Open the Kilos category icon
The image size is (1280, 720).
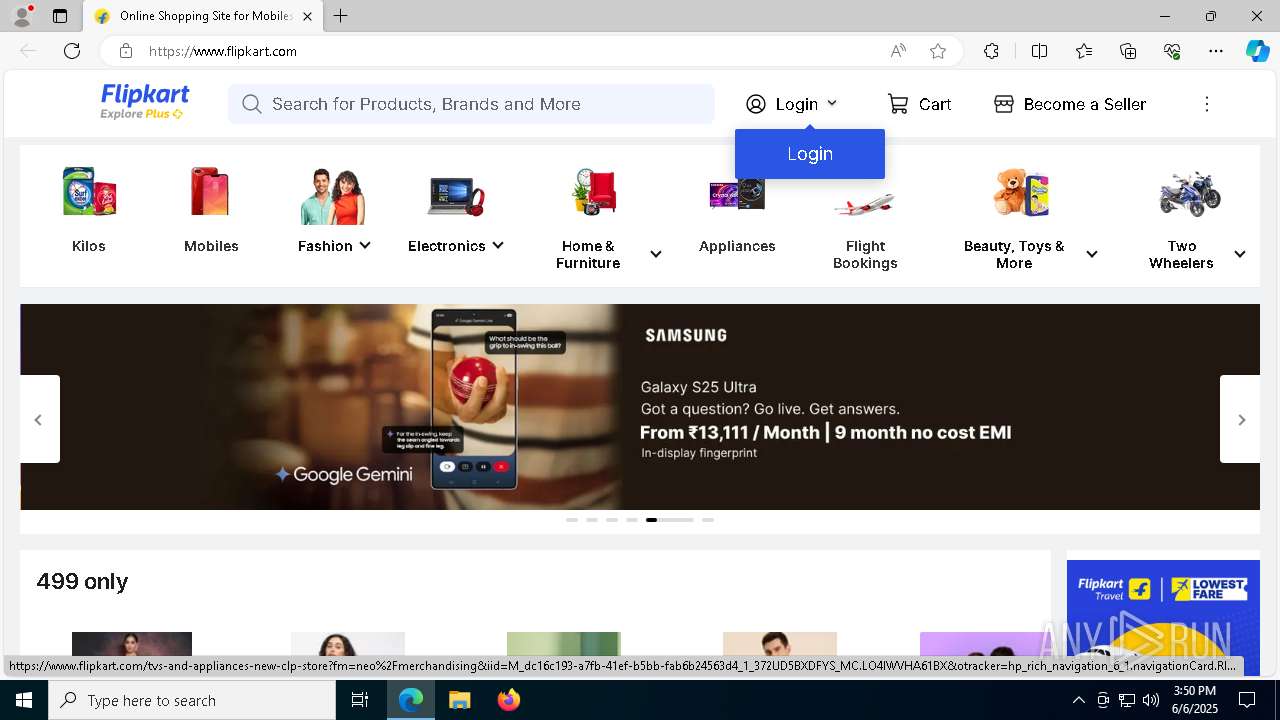click(89, 191)
